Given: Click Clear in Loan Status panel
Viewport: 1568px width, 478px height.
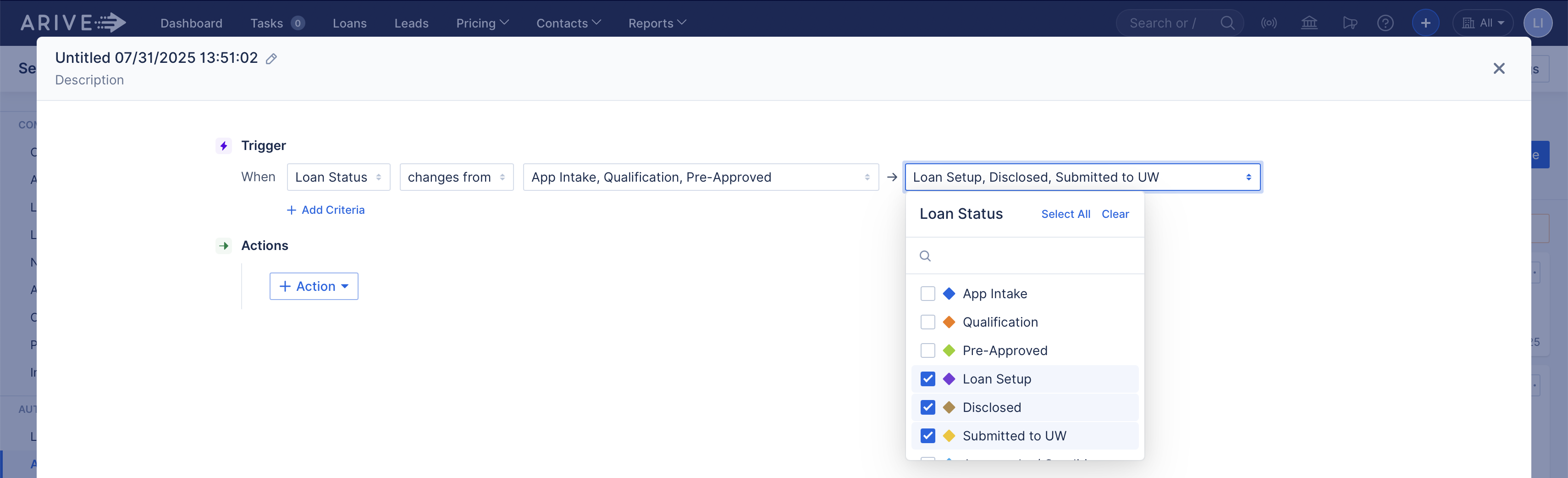Looking at the screenshot, I should coord(1115,214).
